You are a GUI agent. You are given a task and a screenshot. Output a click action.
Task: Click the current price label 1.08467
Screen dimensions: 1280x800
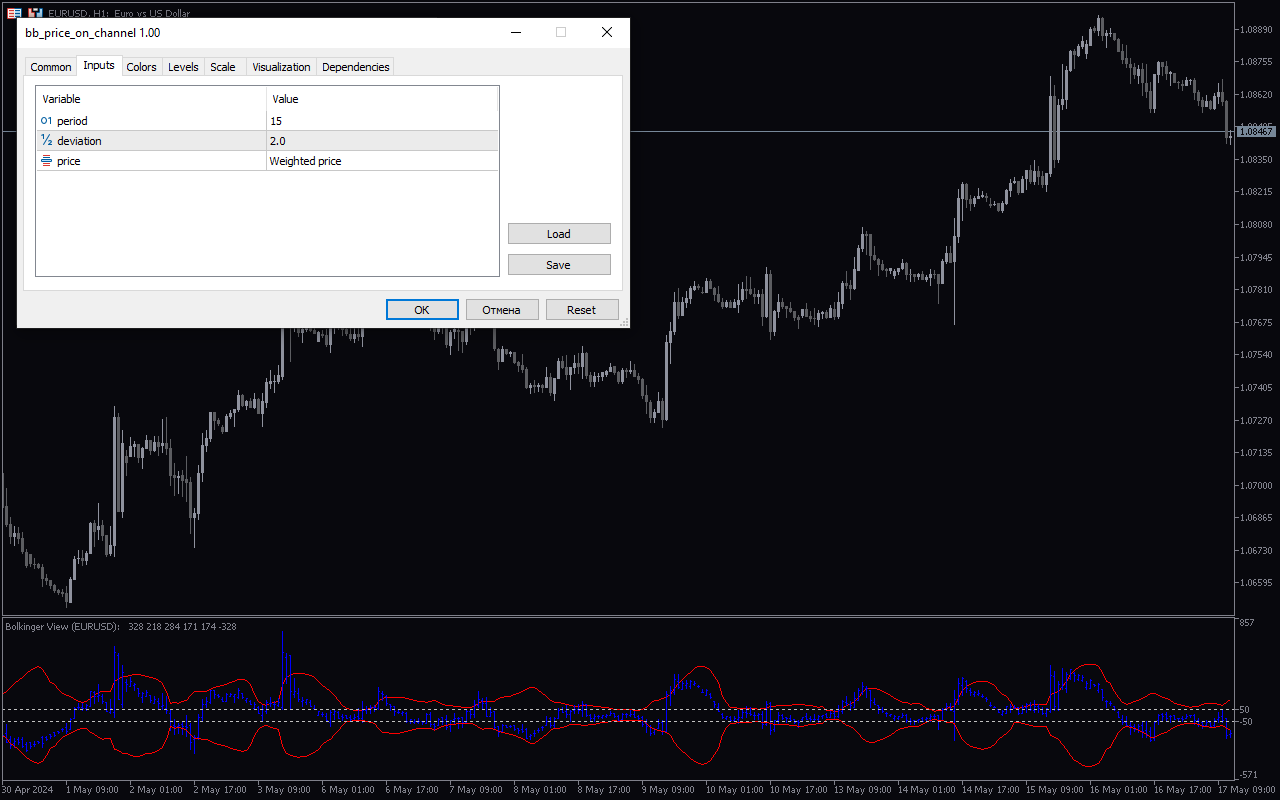click(1256, 132)
